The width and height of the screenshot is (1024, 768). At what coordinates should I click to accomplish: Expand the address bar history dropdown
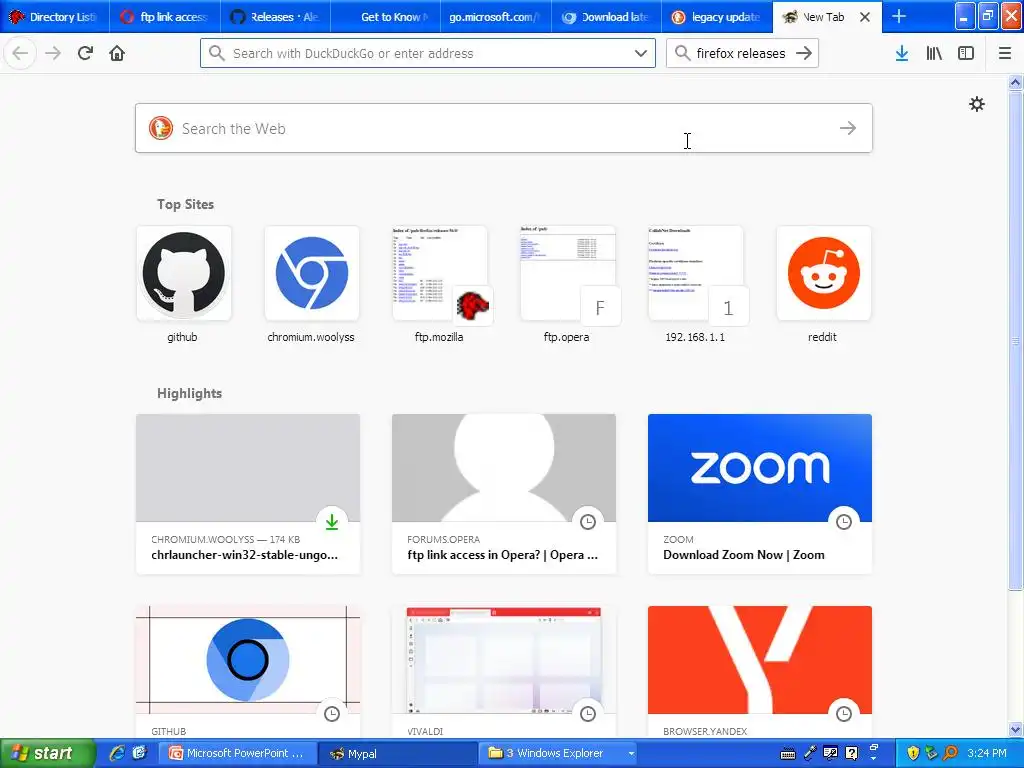(x=641, y=53)
